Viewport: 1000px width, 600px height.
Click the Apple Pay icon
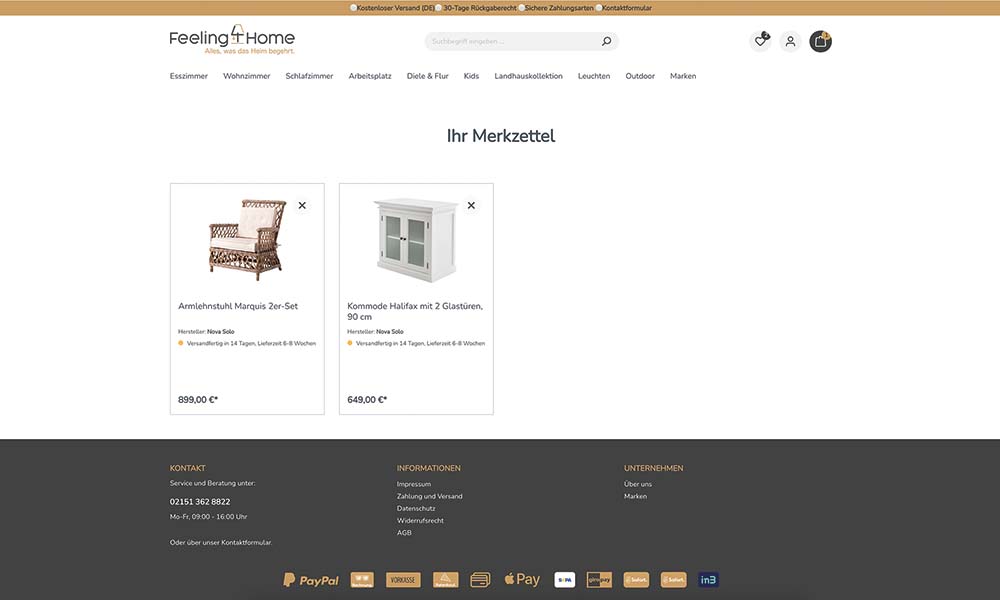pos(522,579)
